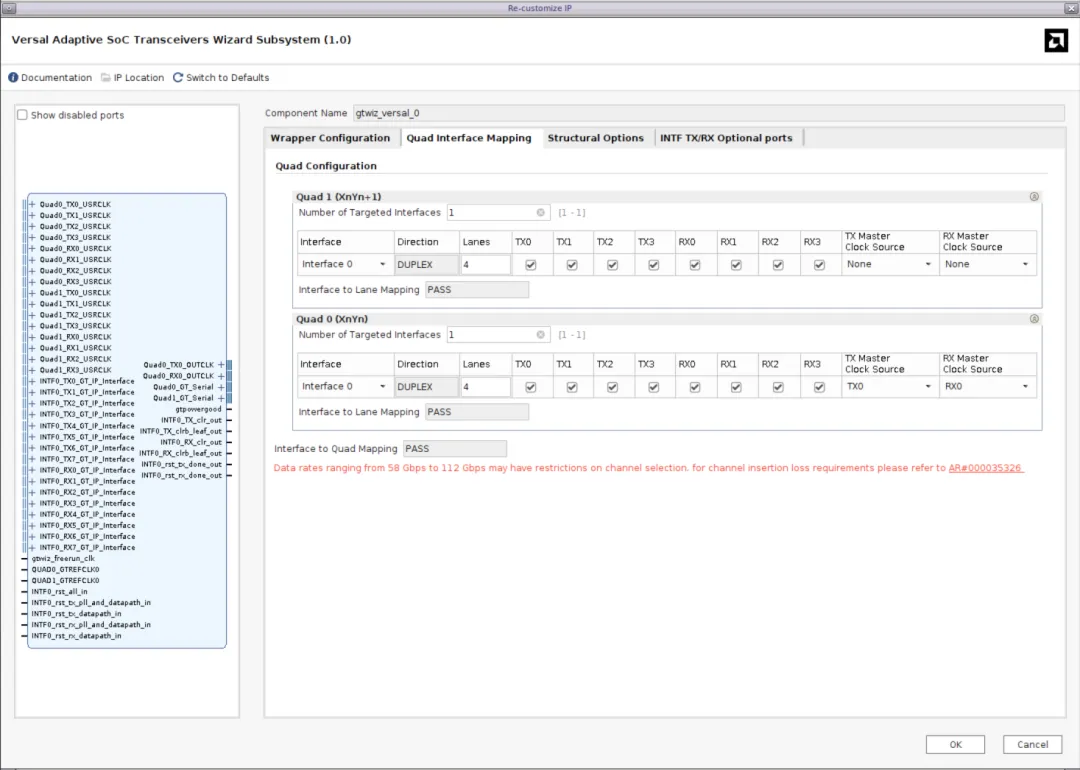This screenshot has width=1080, height=770.
Task: Open Quad 1 RX Master Clock Source dropdown
Action: [987, 264]
